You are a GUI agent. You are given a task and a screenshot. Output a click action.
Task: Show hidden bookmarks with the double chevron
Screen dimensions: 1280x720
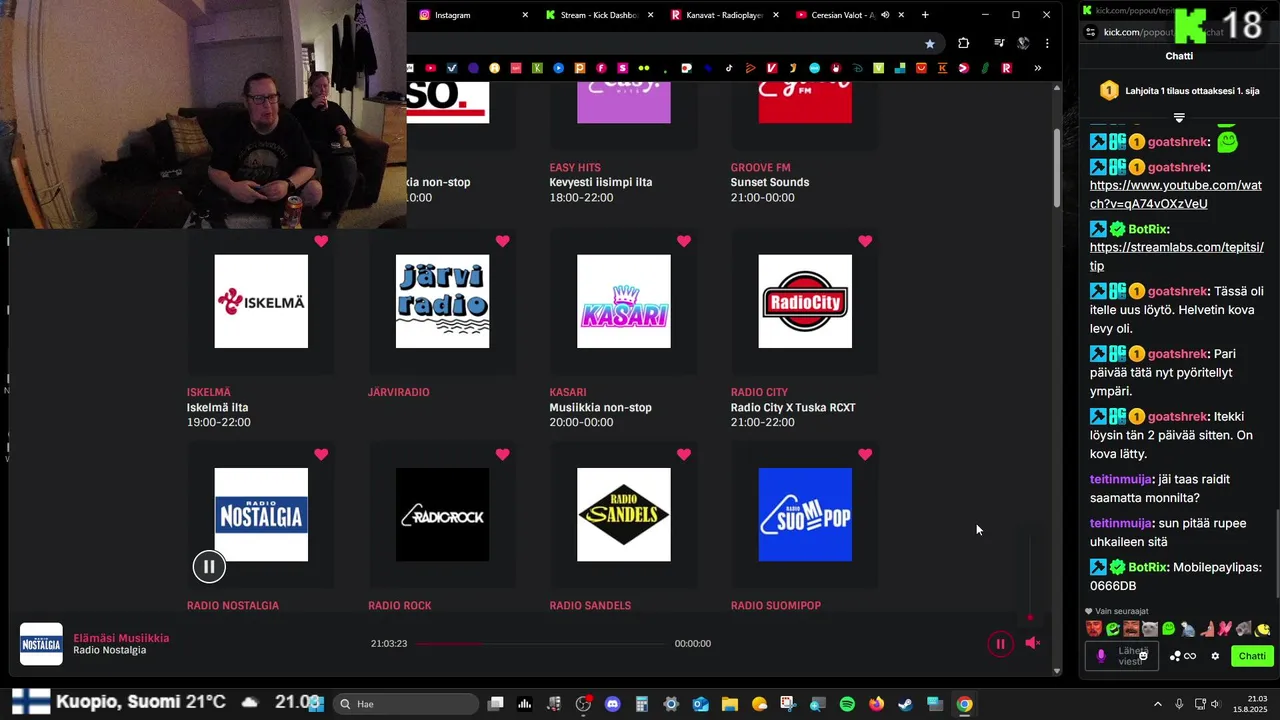[x=1037, y=68]
